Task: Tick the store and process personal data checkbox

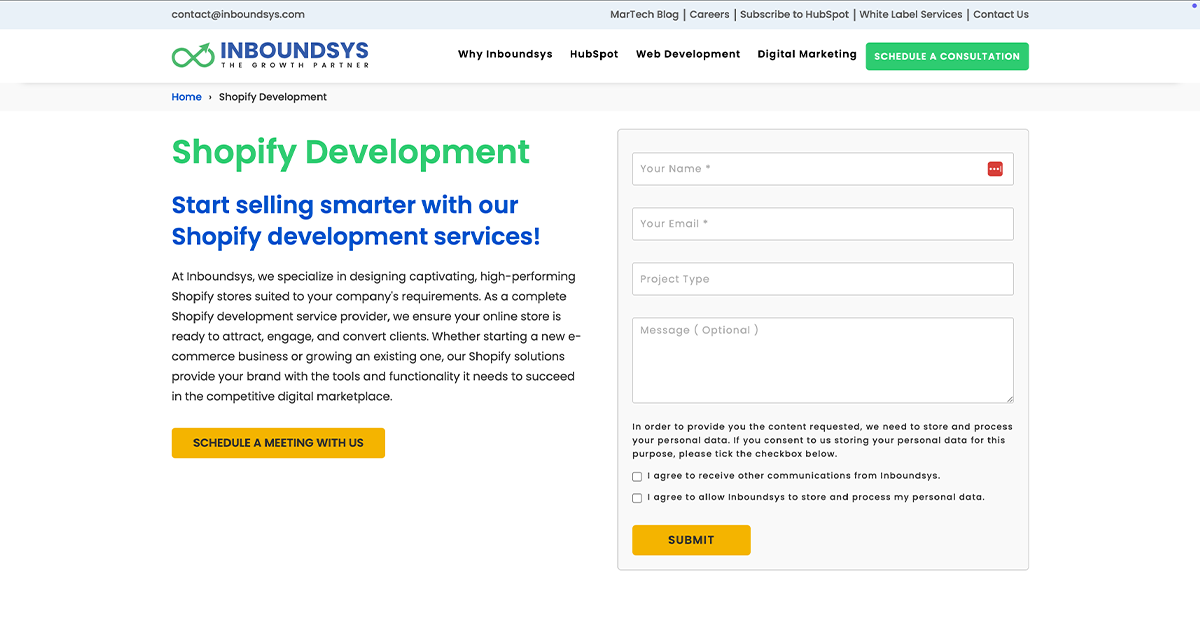Action: point(637,498)
